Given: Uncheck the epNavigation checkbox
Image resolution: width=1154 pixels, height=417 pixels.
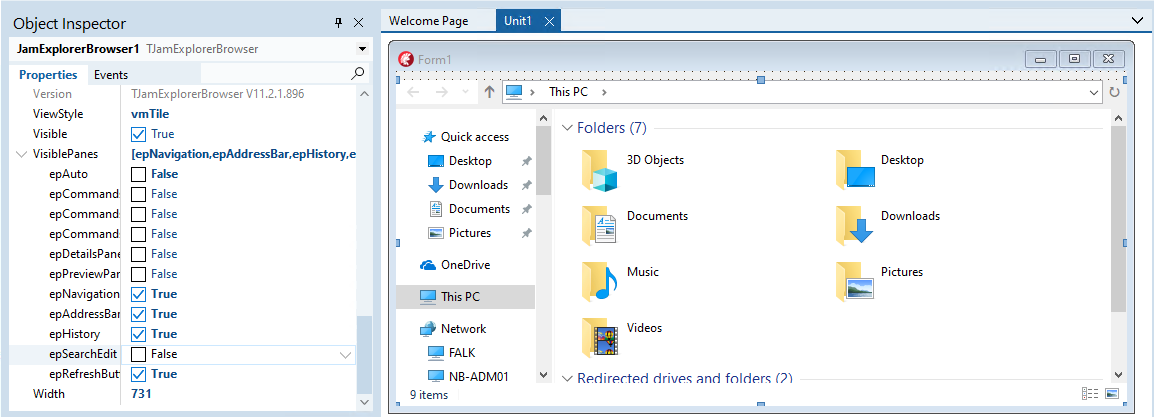Looking at the screenshot, I should click(x=138, y=293).
